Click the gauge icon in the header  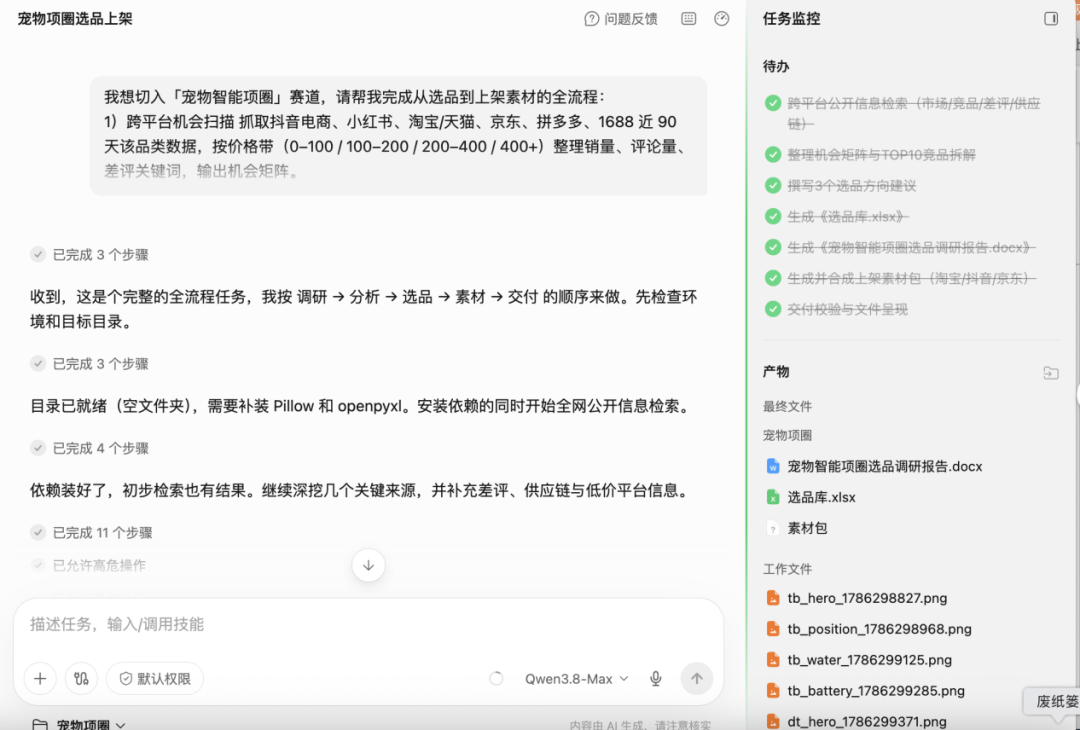pos(721,19)
